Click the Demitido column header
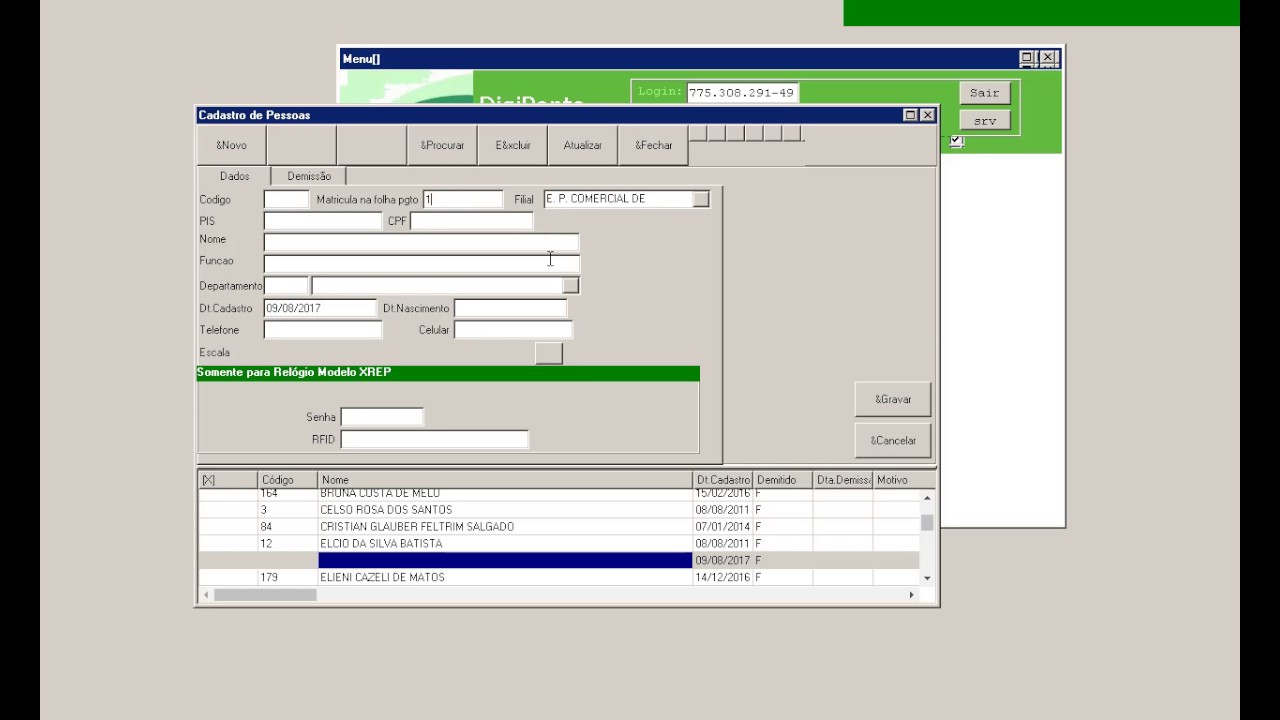 (783, 480)
